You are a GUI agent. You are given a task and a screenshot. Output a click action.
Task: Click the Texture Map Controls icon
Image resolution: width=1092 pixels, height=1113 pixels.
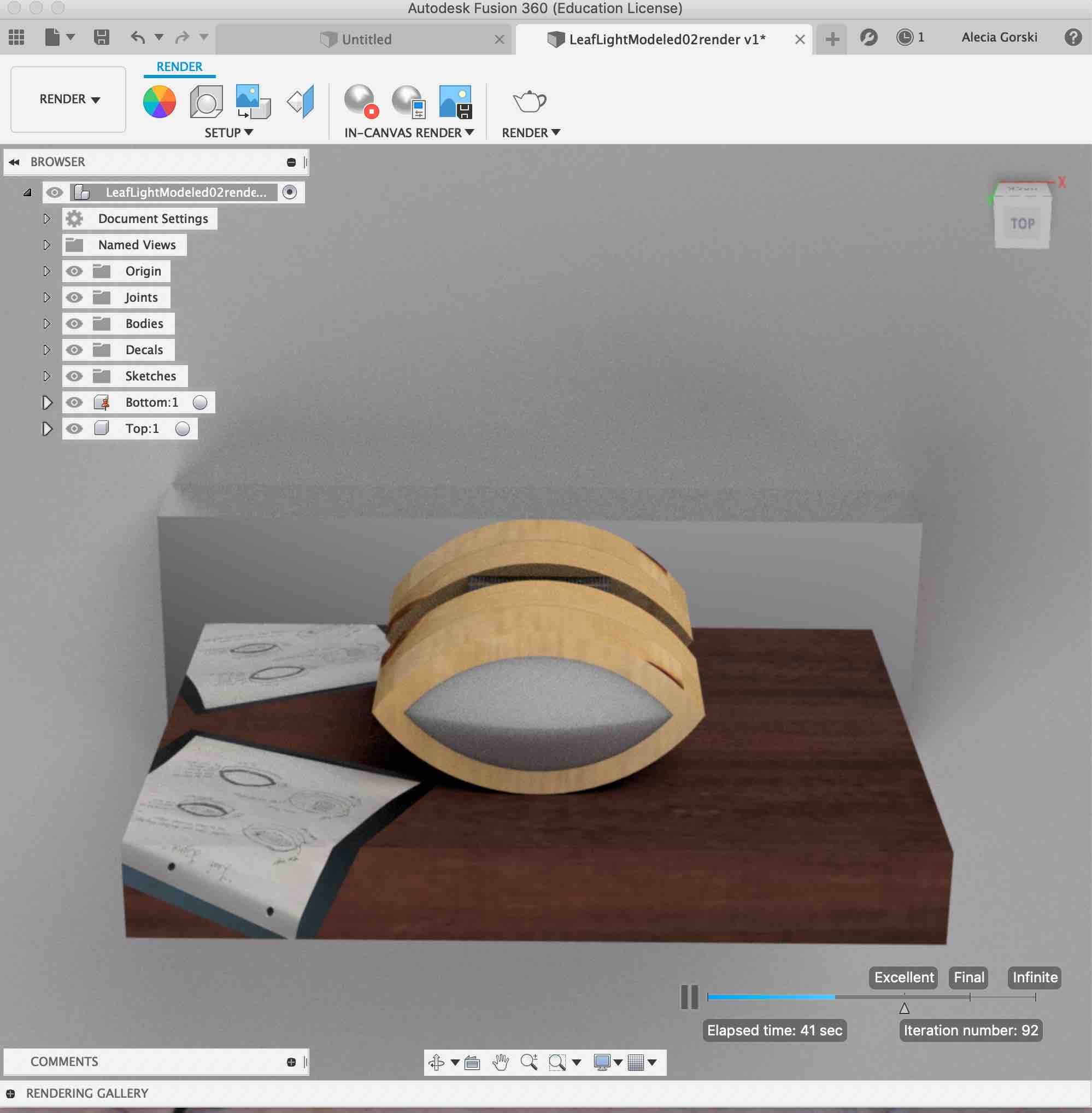click(301, 102)
